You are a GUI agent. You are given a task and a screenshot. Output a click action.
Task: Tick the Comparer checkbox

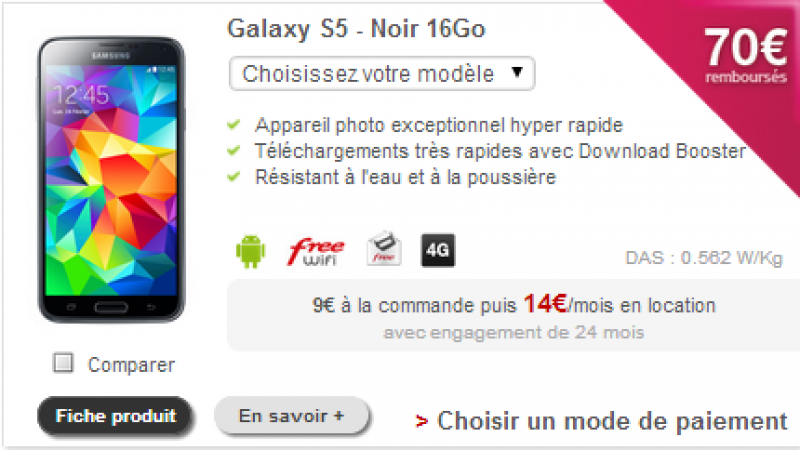click(x=63, y=363)
